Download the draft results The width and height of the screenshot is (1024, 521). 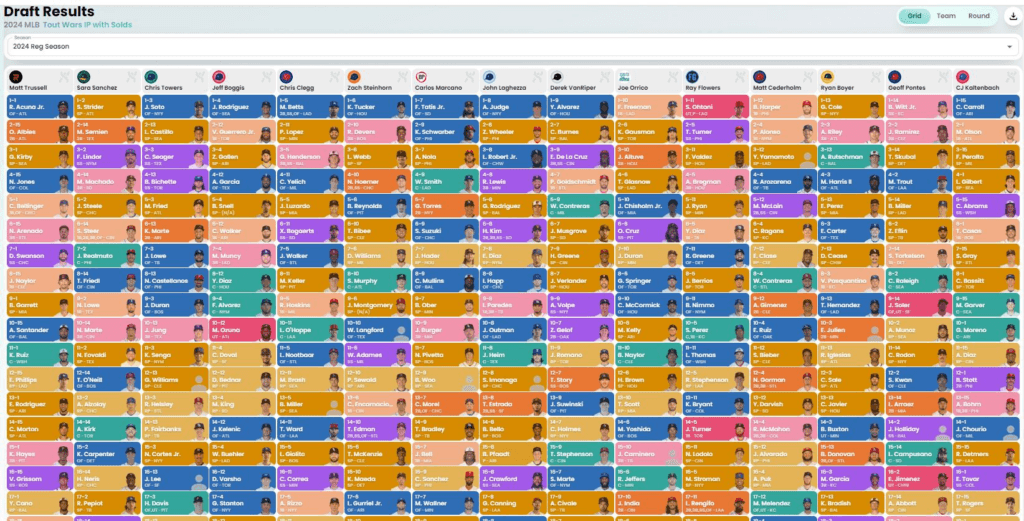pos(1010,16)
